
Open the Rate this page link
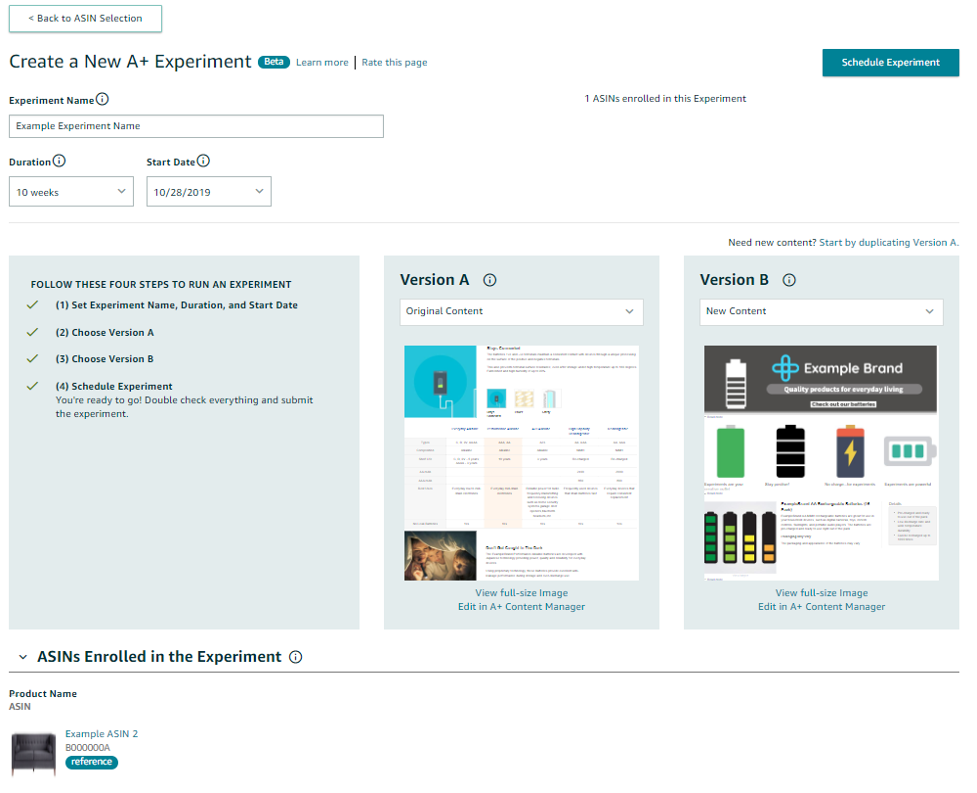tap(394, 62)
